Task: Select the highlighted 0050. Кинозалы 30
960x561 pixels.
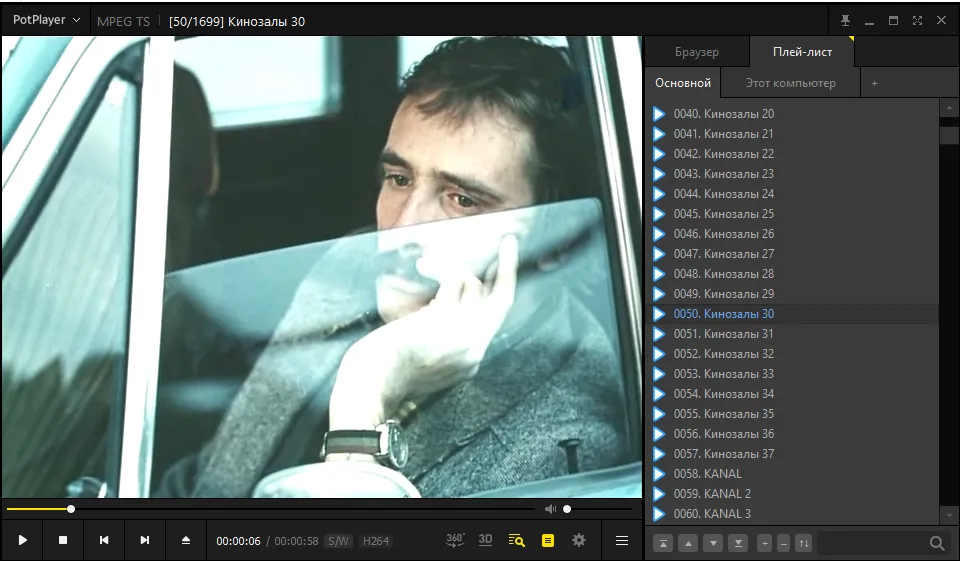Action: [x=792, y=314]
